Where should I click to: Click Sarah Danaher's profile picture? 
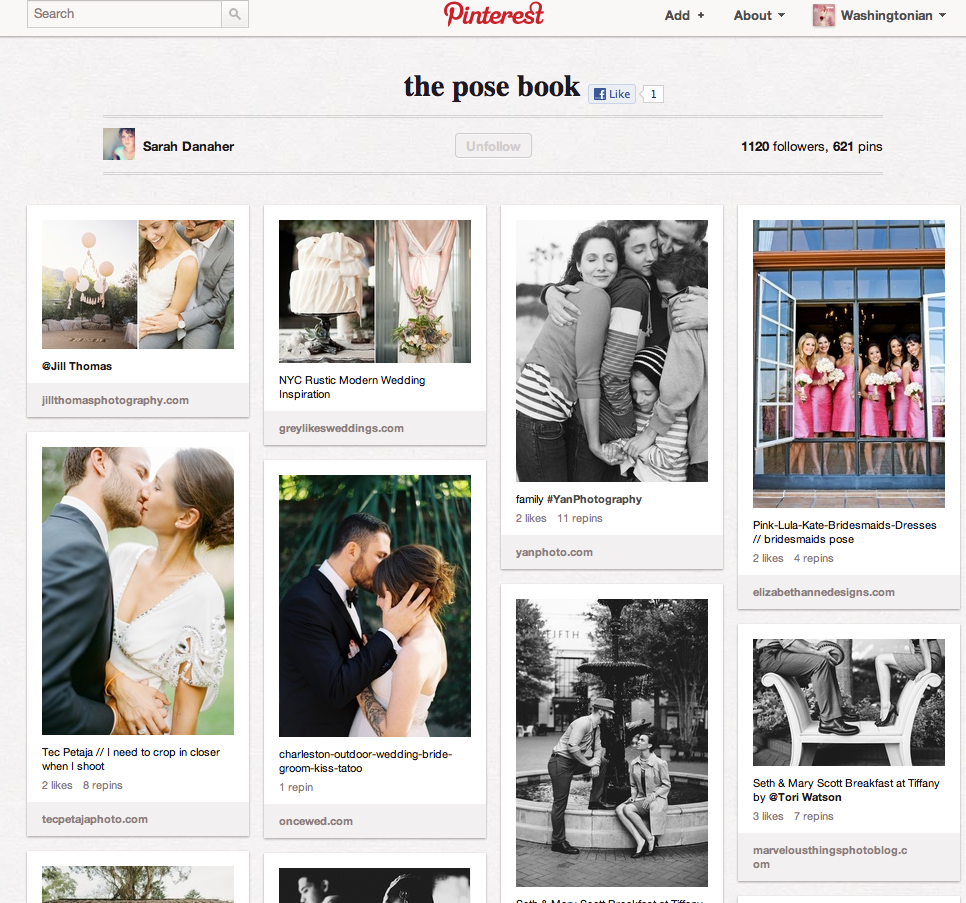point(119,145)
